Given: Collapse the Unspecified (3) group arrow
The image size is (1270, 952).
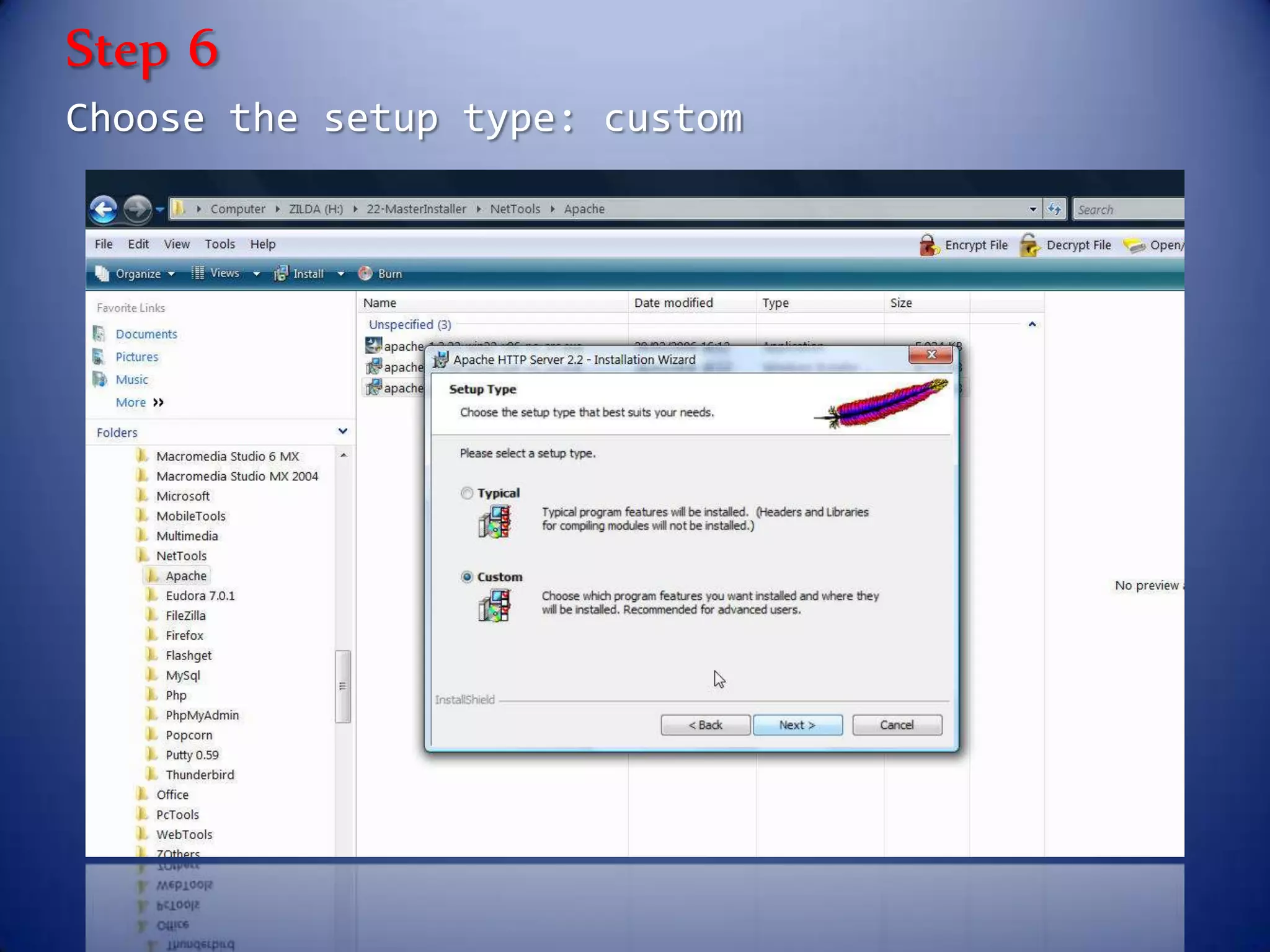Looking at the screenshot, I should coord(1032,324).
